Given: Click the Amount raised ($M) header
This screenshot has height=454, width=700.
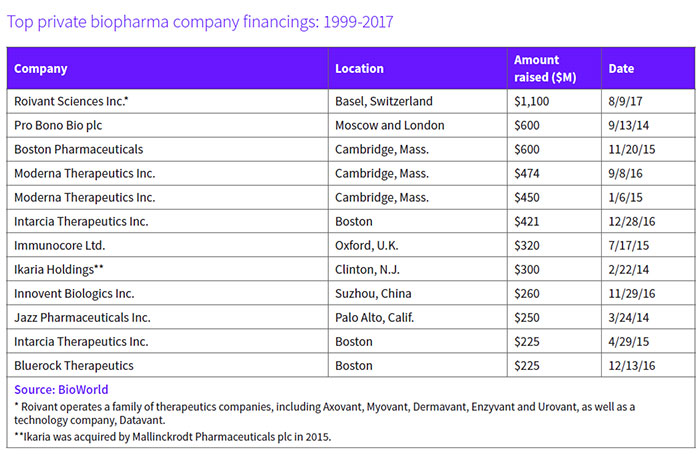Looking at the screenshot, I should coord(536,69).
